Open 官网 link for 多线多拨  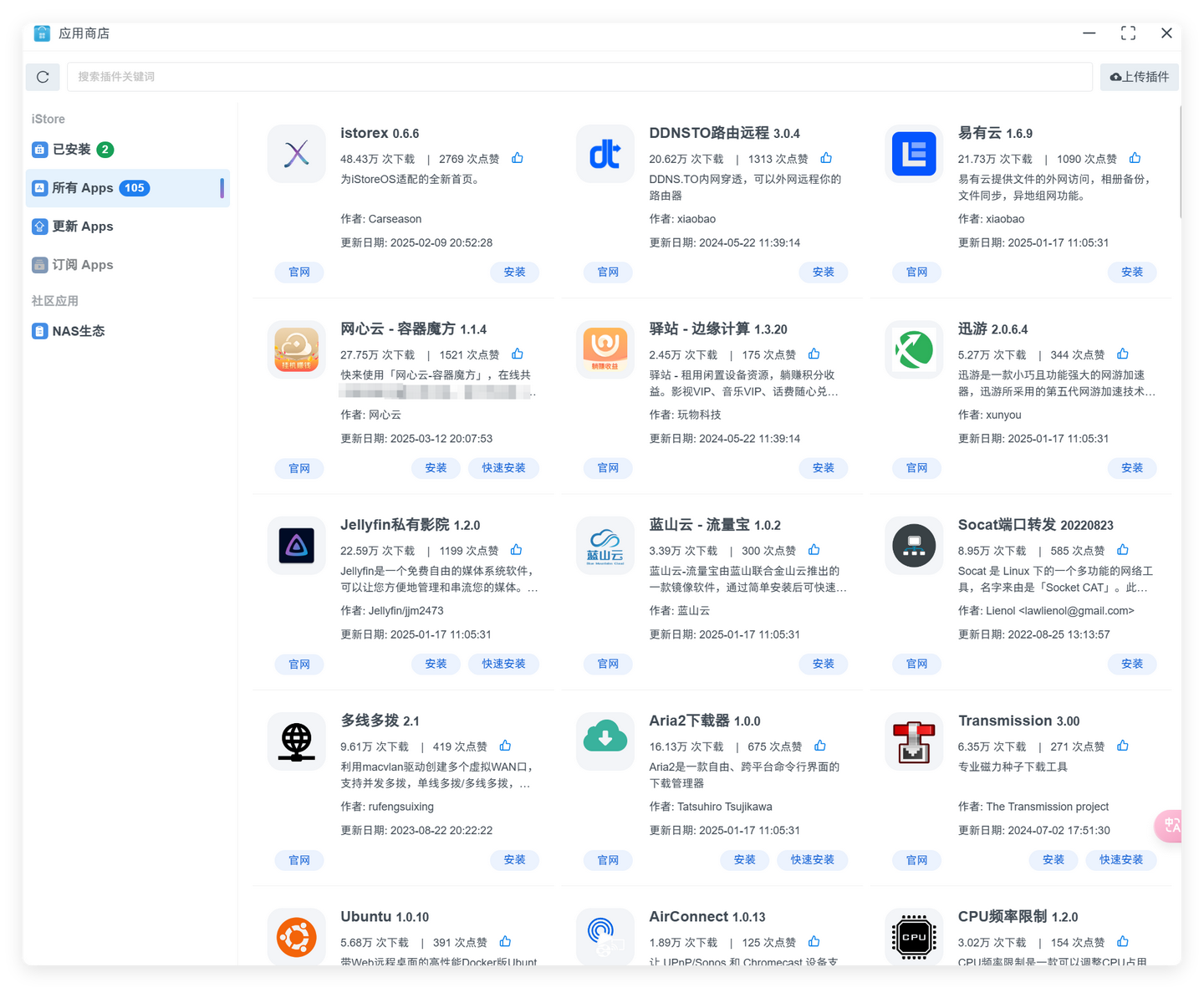tap(299, 860)
